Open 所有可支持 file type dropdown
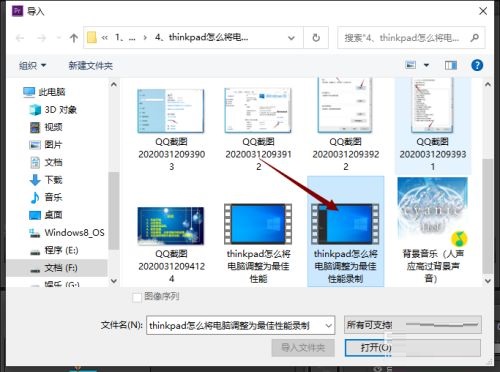The height and width of the screenshot is (372, 500). 413,325
